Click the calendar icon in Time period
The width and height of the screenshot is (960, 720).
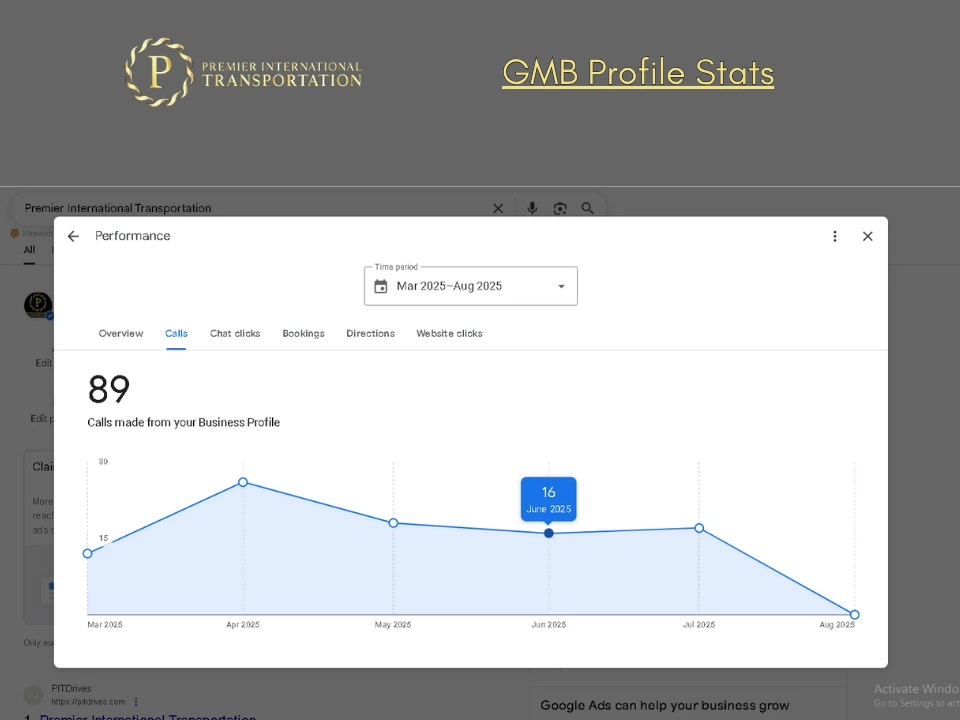(381, 286)
